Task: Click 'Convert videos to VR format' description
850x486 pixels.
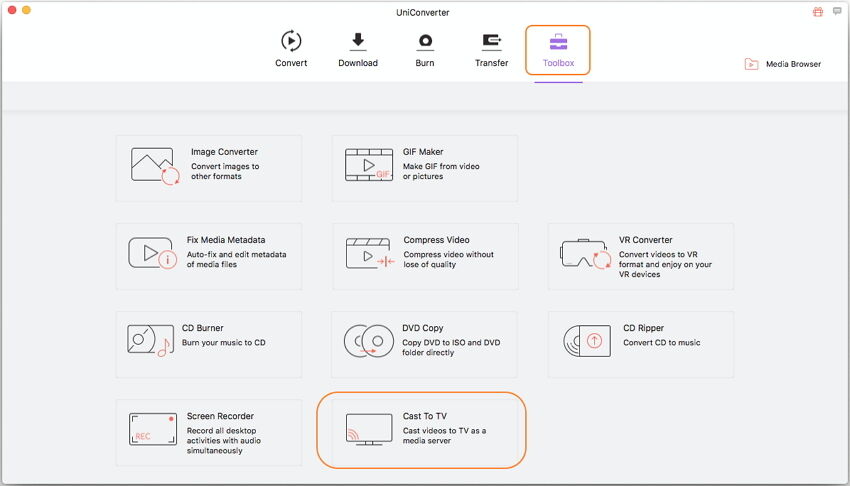Action: [665, 264]
